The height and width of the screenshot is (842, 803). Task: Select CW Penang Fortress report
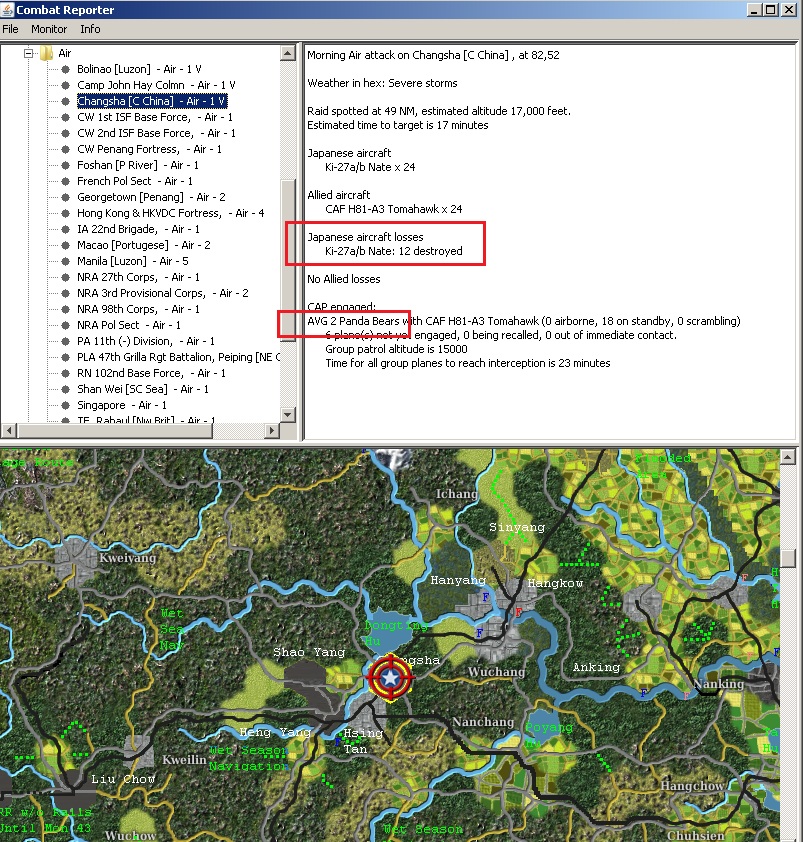pyautogui.click(x=149, y=149)
